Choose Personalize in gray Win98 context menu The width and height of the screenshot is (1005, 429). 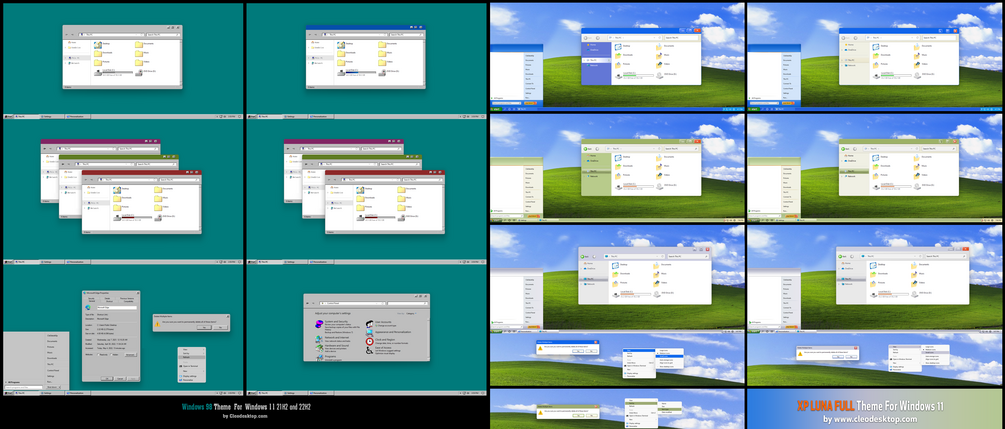[x=192, y=380]
